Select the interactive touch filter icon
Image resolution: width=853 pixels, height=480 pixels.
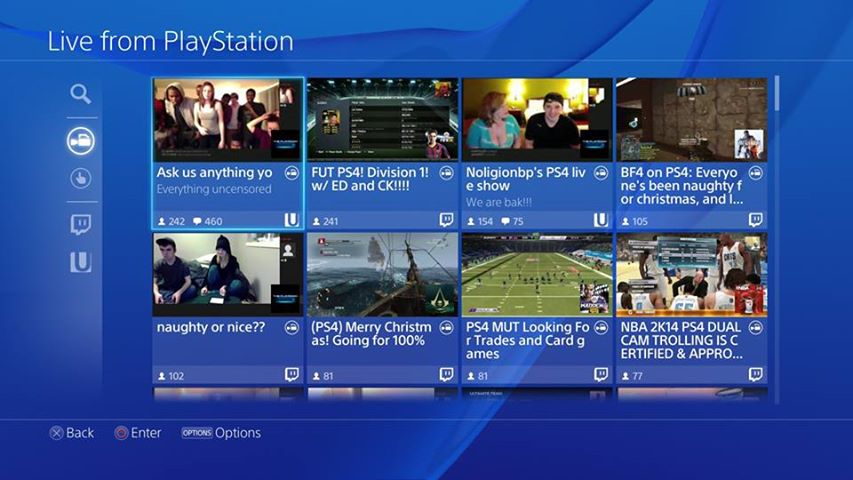pos(81,178)
